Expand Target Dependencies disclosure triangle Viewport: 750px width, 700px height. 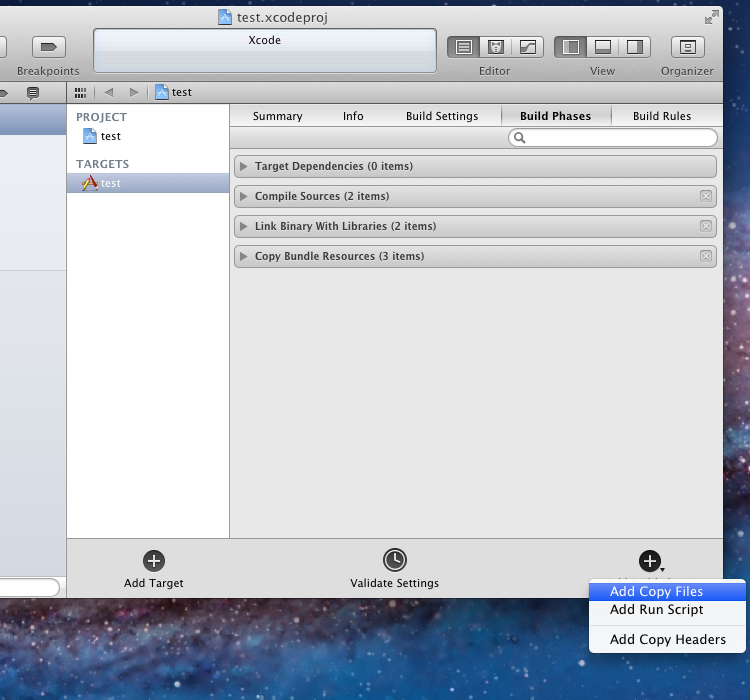point(244,166)
